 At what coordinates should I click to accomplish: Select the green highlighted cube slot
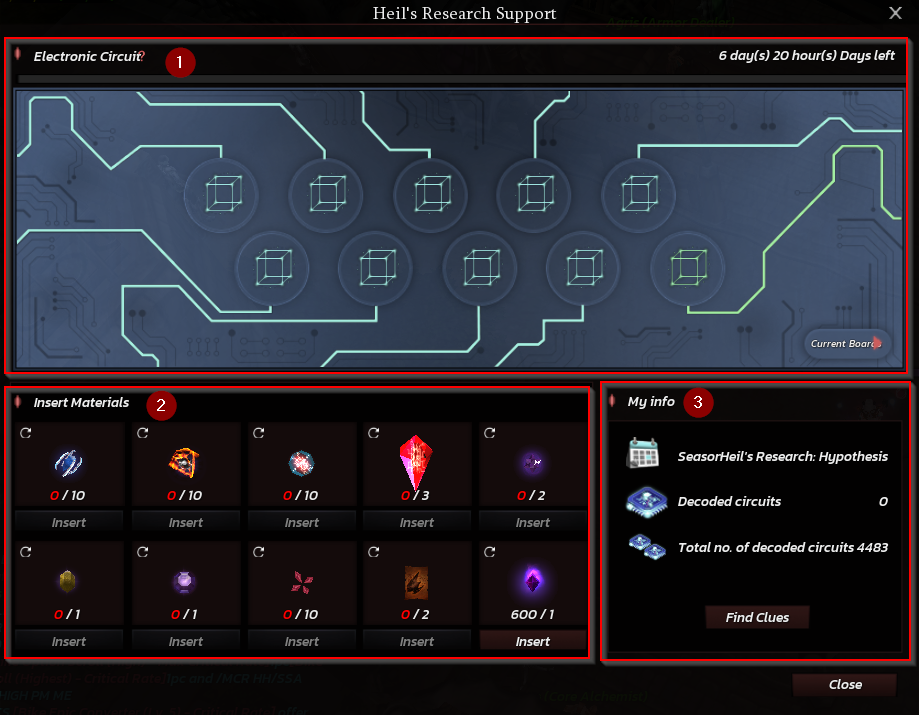click(x=688, y=268)
